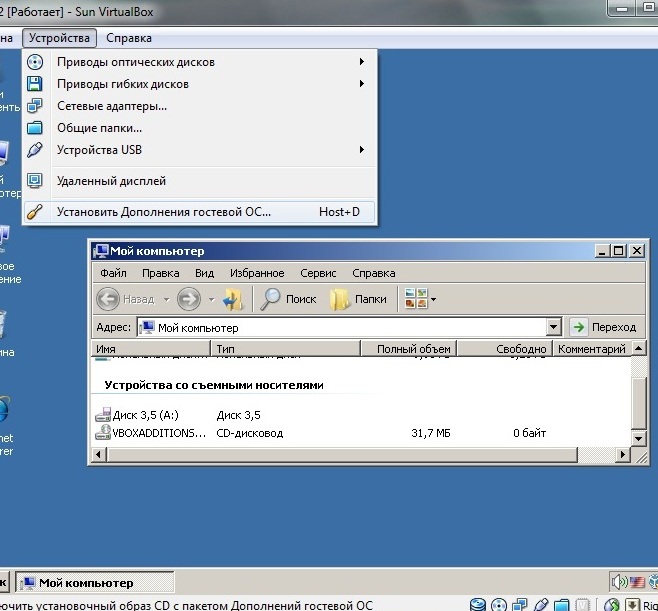Open the Устройства menu in VirtualBox
The image size is (658, 611).
(59, 38)
